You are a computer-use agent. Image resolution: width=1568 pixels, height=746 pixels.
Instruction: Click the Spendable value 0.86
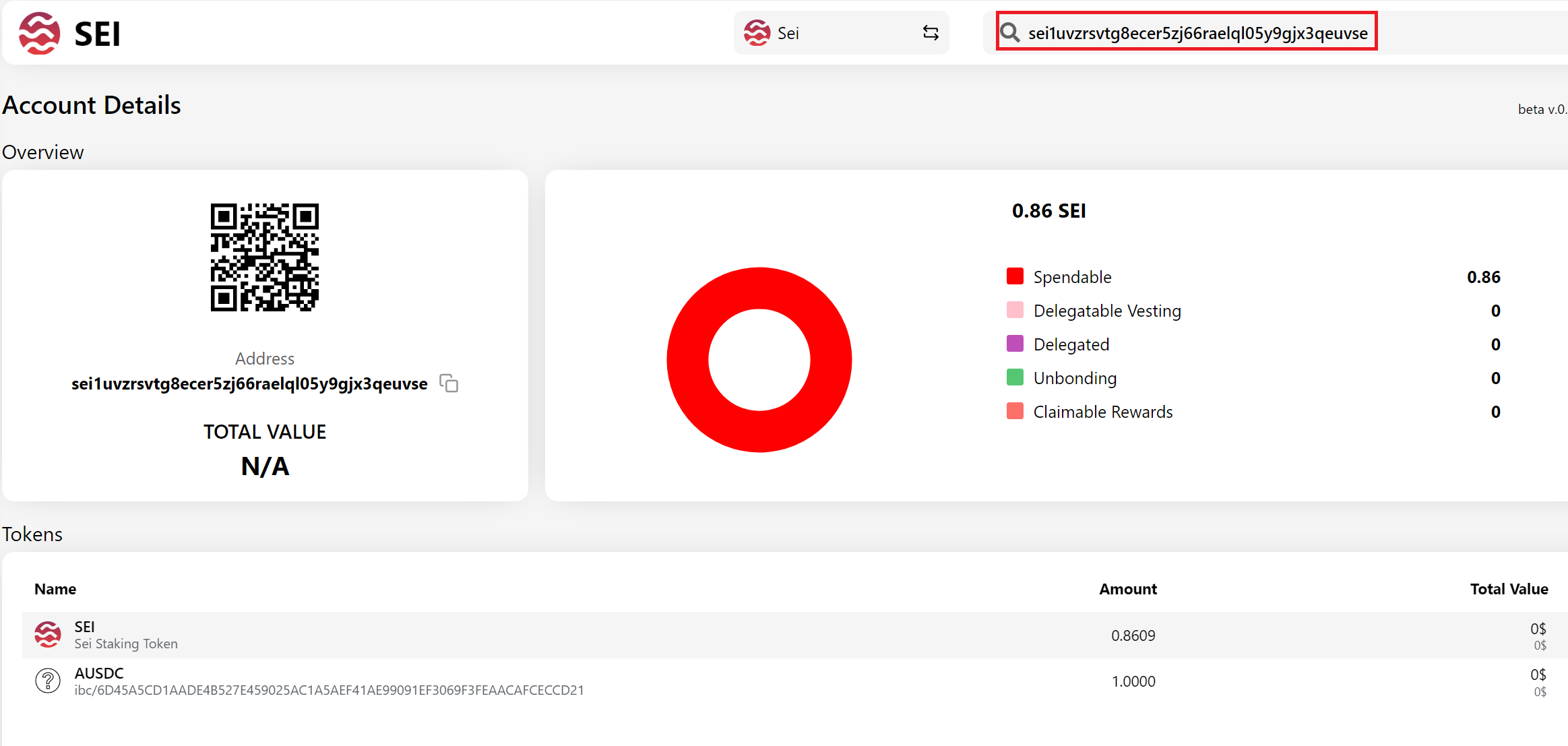1483,277
